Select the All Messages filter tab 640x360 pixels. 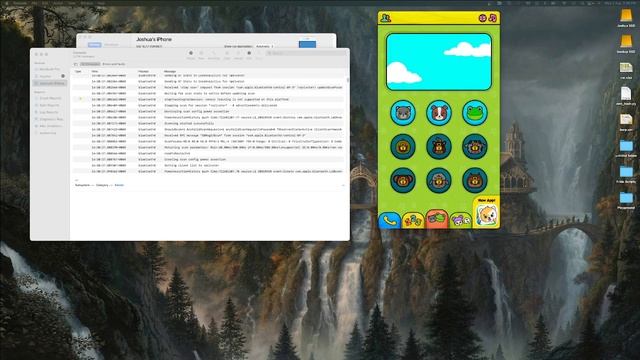click(x=90, y=64)
